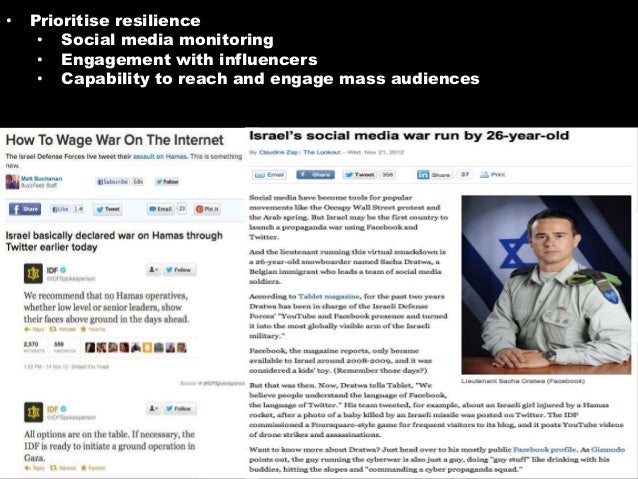This screenshot has height=479, width=638.
Task: Click IDF avatar on 'We recommend' tweet
Action: tap(33, 273)
